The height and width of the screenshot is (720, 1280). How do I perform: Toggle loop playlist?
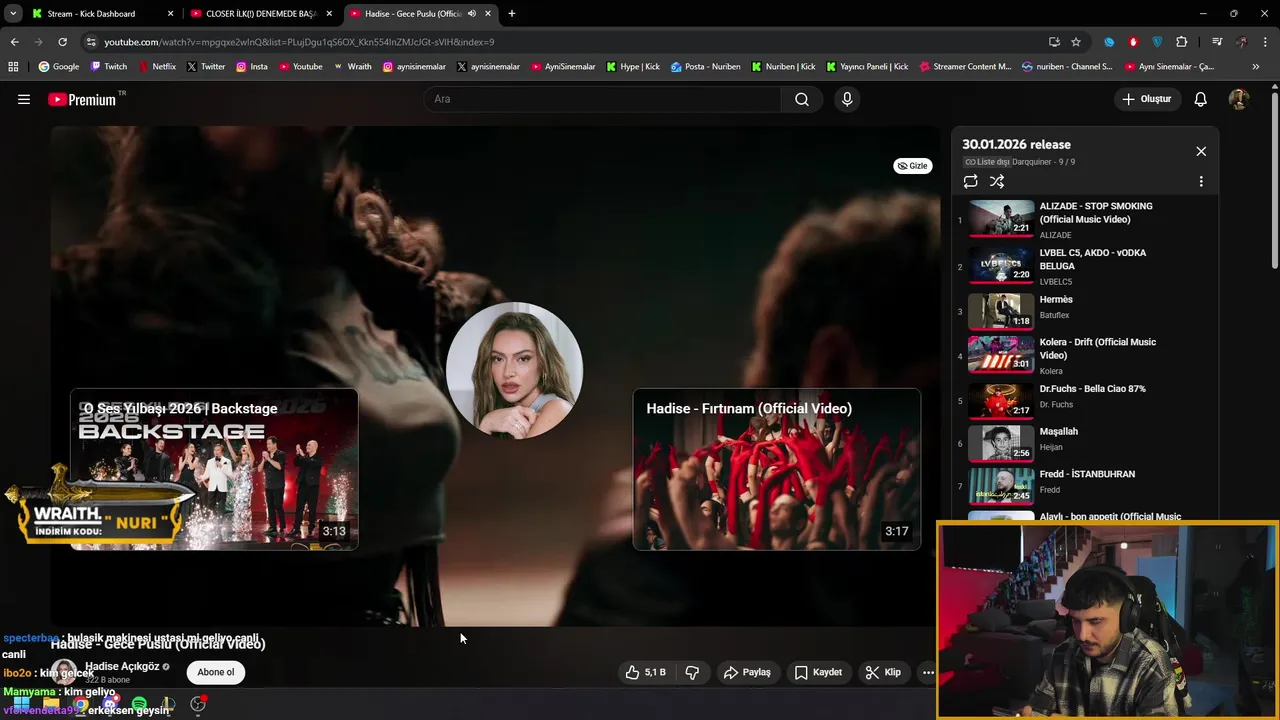click(x=970, y=181)
